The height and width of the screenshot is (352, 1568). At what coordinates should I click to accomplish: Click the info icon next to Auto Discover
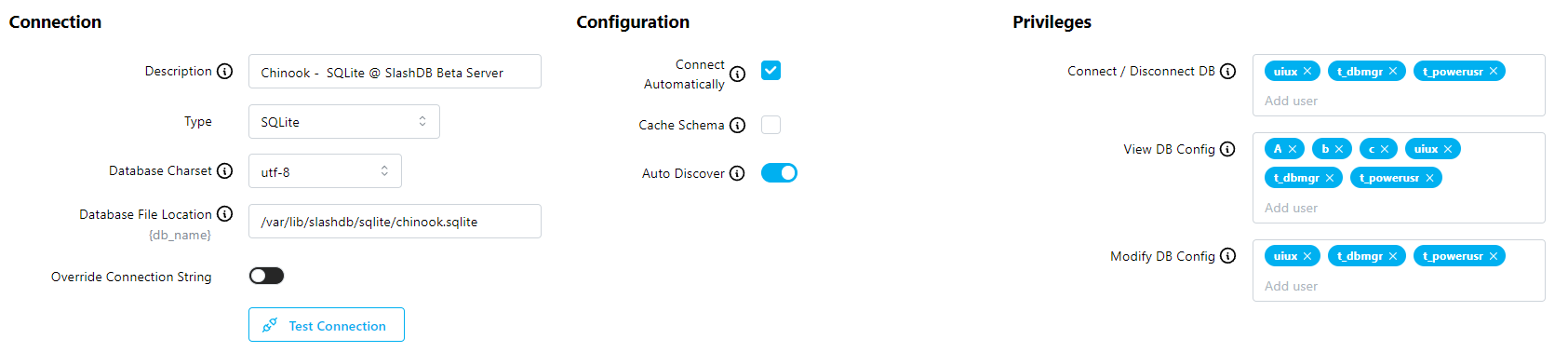click(737, 173)
